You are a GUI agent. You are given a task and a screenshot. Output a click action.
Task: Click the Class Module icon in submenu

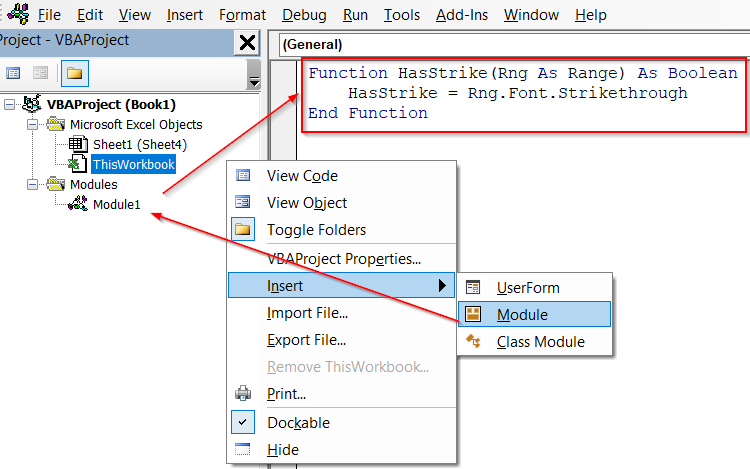click(473, 341)
